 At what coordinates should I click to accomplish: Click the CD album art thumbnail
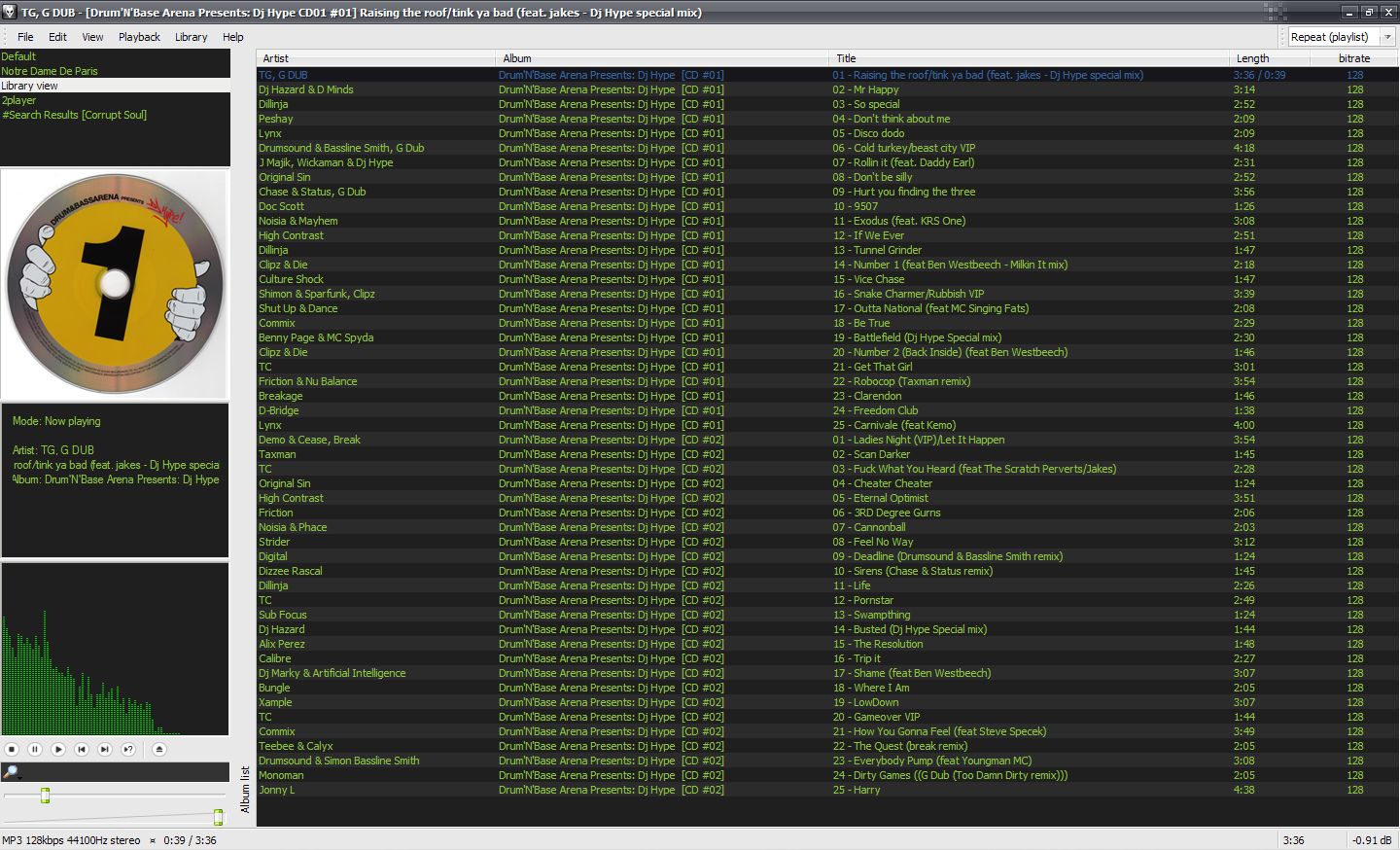[115, 284]
